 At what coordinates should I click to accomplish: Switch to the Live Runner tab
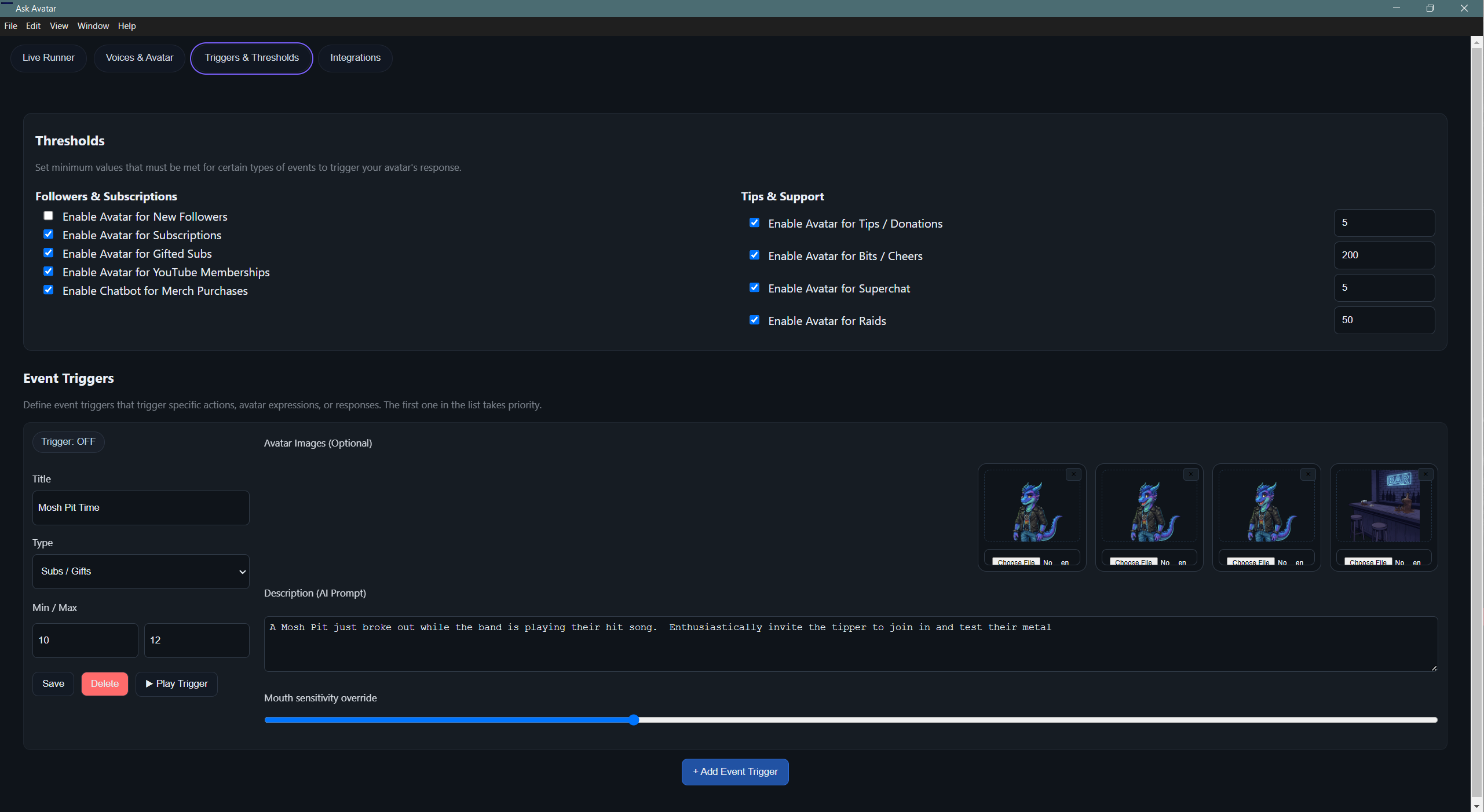48,58
